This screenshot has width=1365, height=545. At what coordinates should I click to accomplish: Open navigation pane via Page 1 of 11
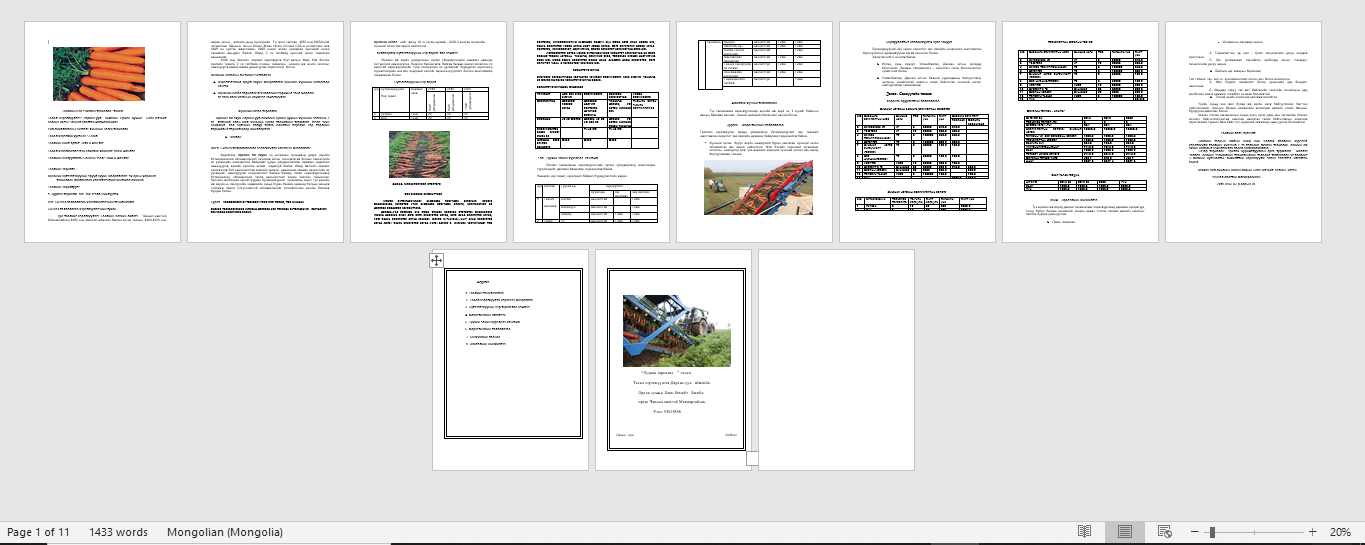pyautogui.click(x=39, y=532)
